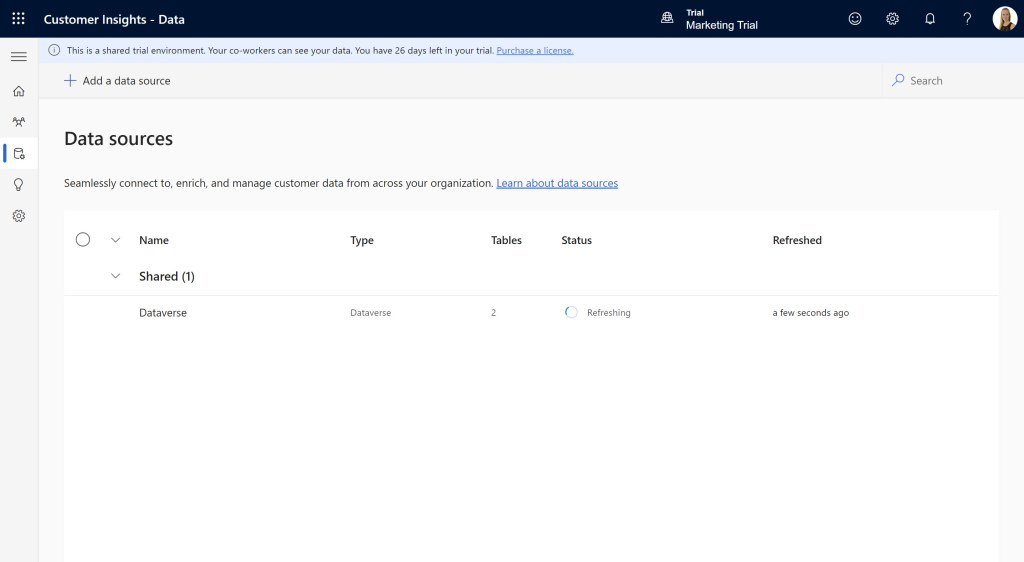Collapse the Shared (1) group
This screenshot has width=1024, height=562.
115,276
